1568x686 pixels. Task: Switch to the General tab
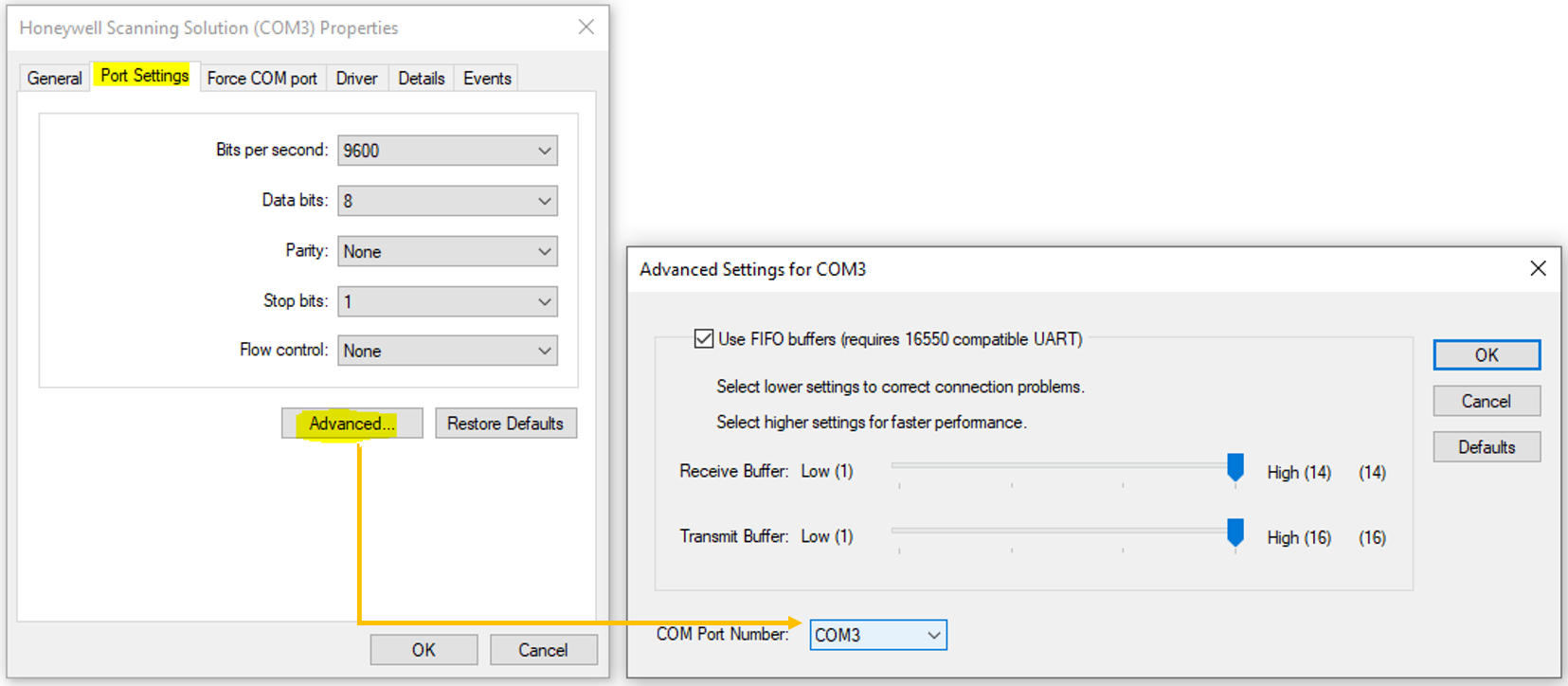[54, 79]
